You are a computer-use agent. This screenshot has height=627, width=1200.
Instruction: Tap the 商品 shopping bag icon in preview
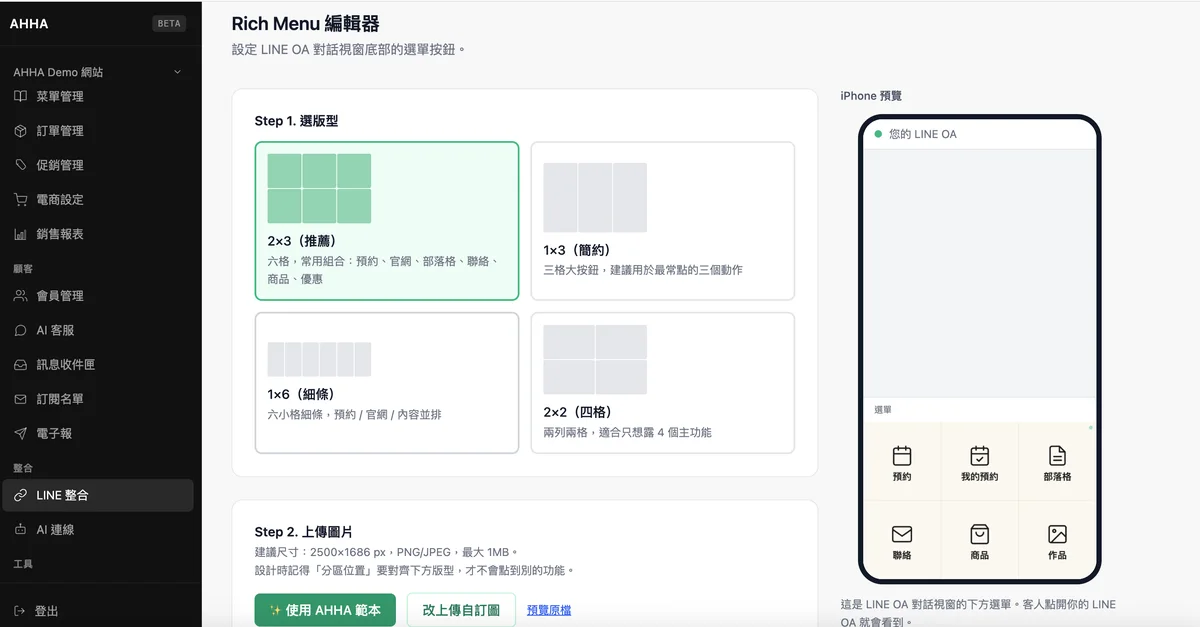coord(980,534)
